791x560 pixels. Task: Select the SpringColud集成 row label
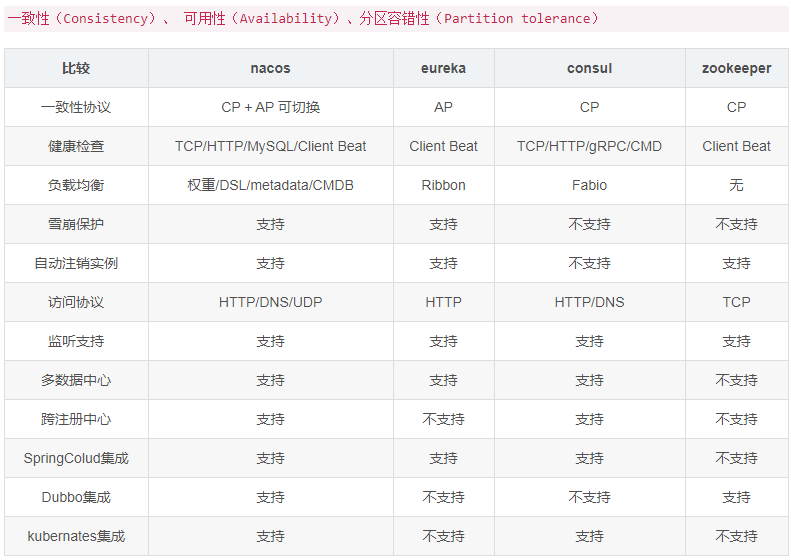(x=76, y=458)
